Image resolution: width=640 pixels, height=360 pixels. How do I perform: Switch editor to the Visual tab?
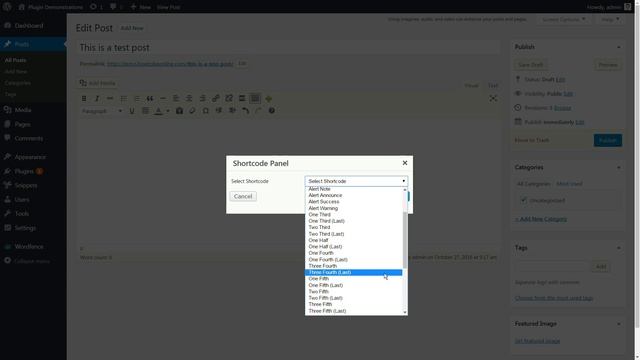point(471,85)
